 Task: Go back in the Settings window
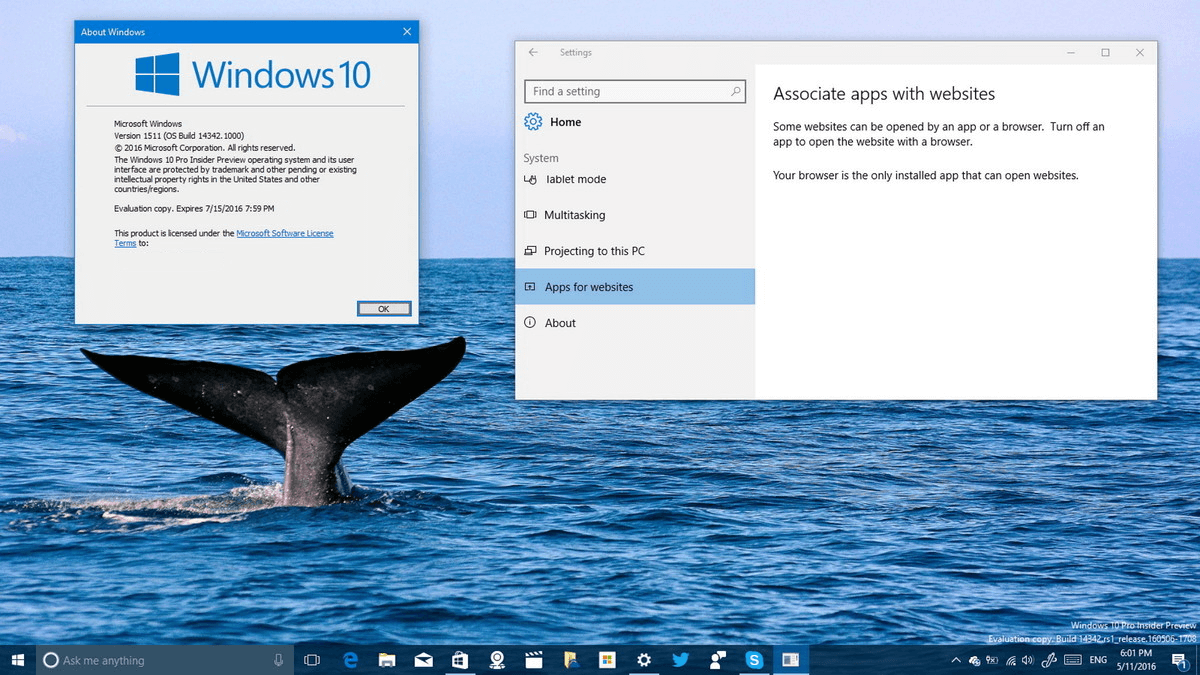point(533,52)
